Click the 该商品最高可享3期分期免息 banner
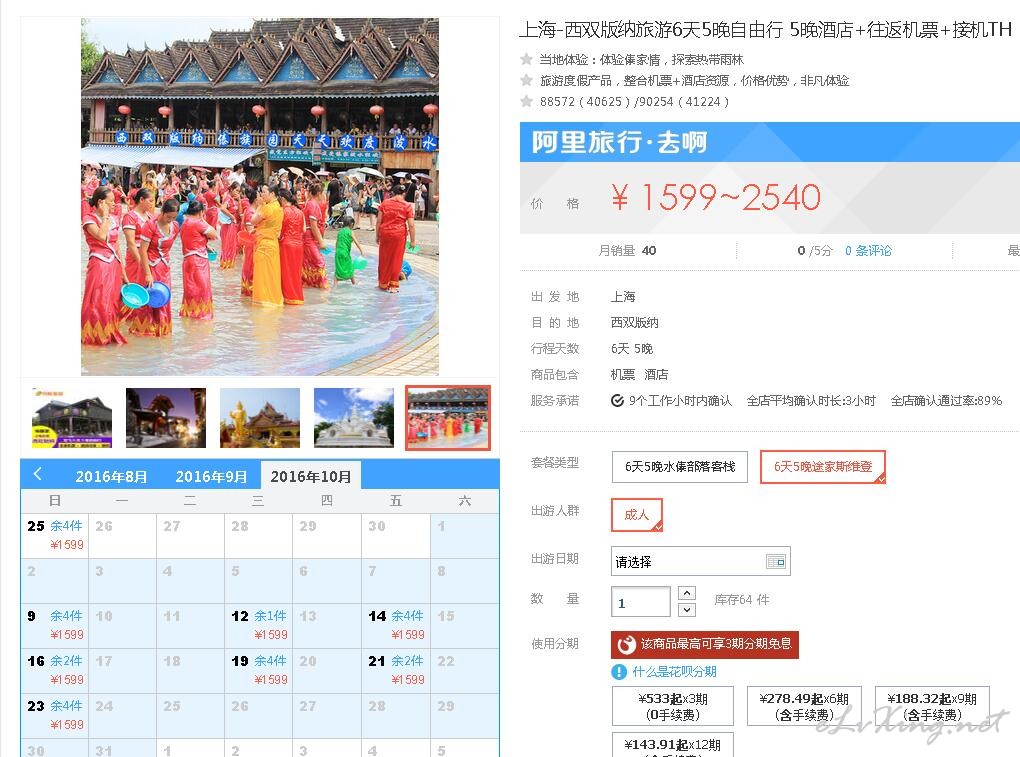This screenshot has height=757, width=1020. [705, 644]
